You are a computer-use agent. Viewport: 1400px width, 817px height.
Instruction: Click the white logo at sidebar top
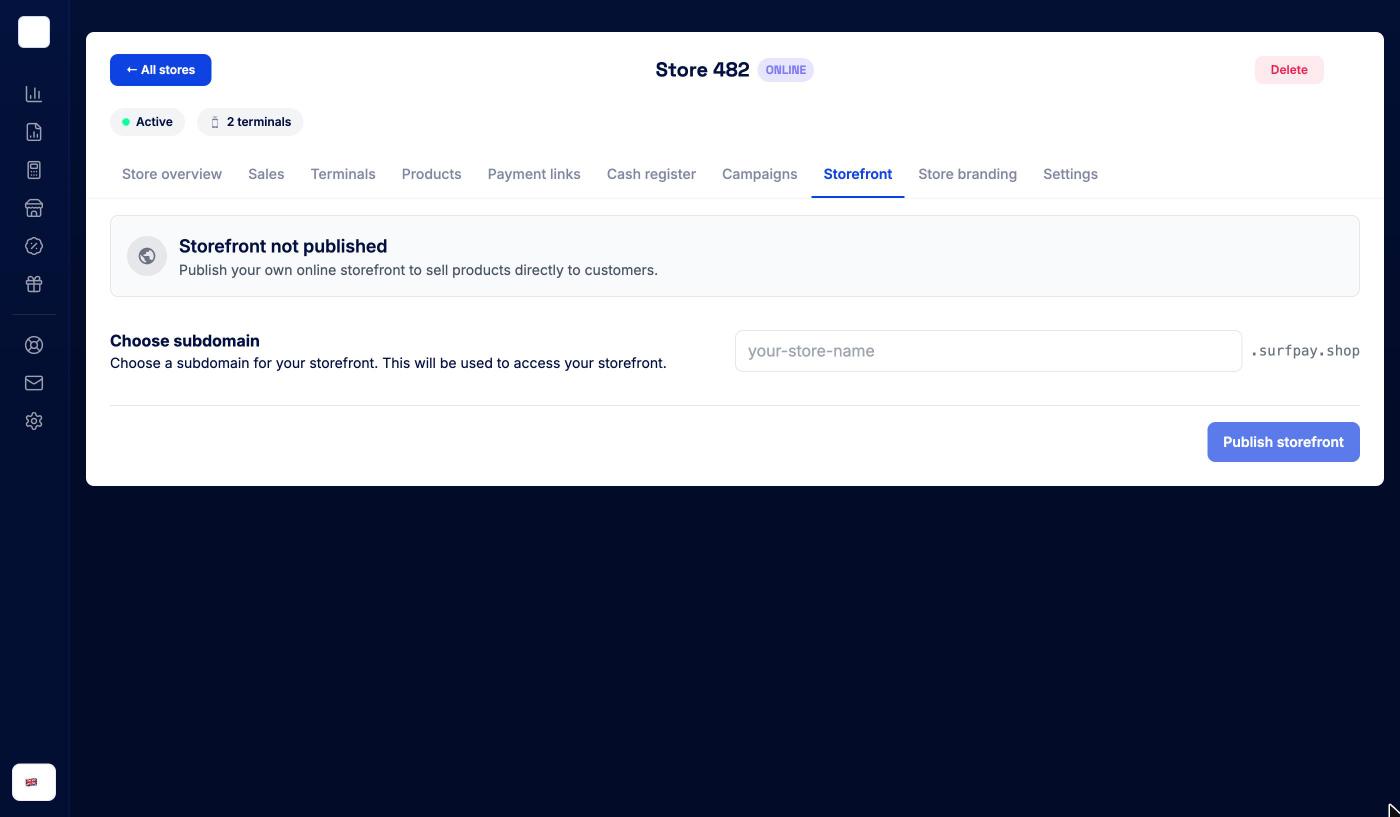pyautogui.click(x=34, y=32)
